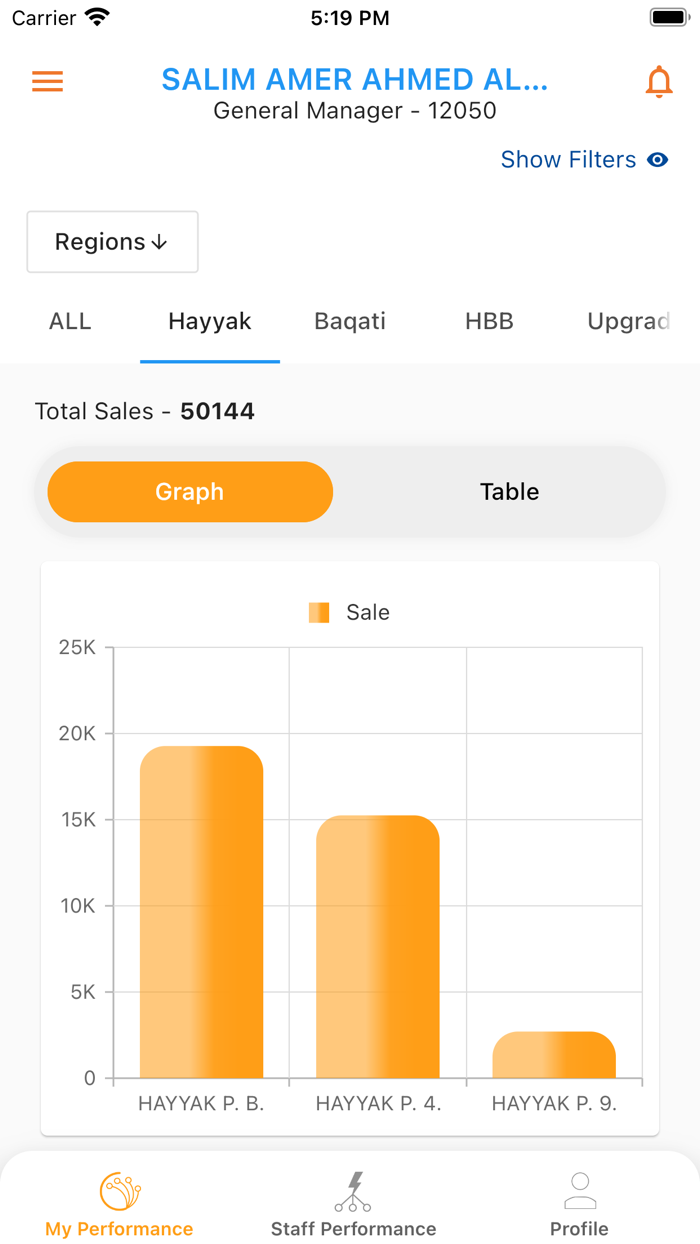Open Profile using the person icon

(x=579, y=1189)
